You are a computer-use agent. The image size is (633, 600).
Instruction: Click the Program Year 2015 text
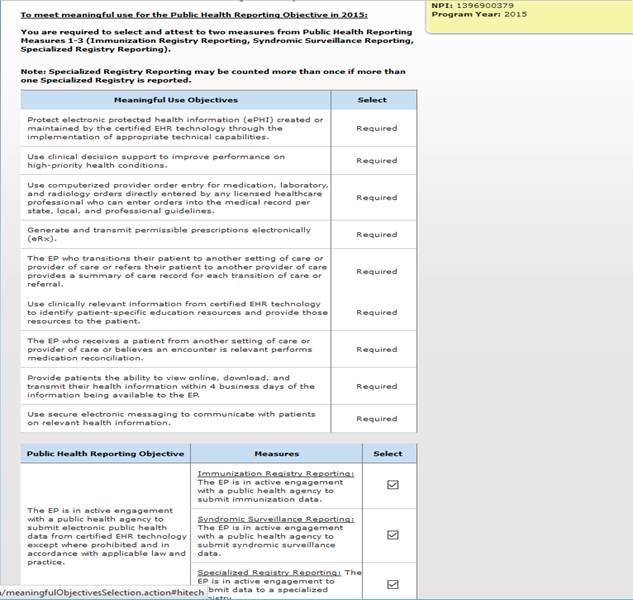[465, 16]
